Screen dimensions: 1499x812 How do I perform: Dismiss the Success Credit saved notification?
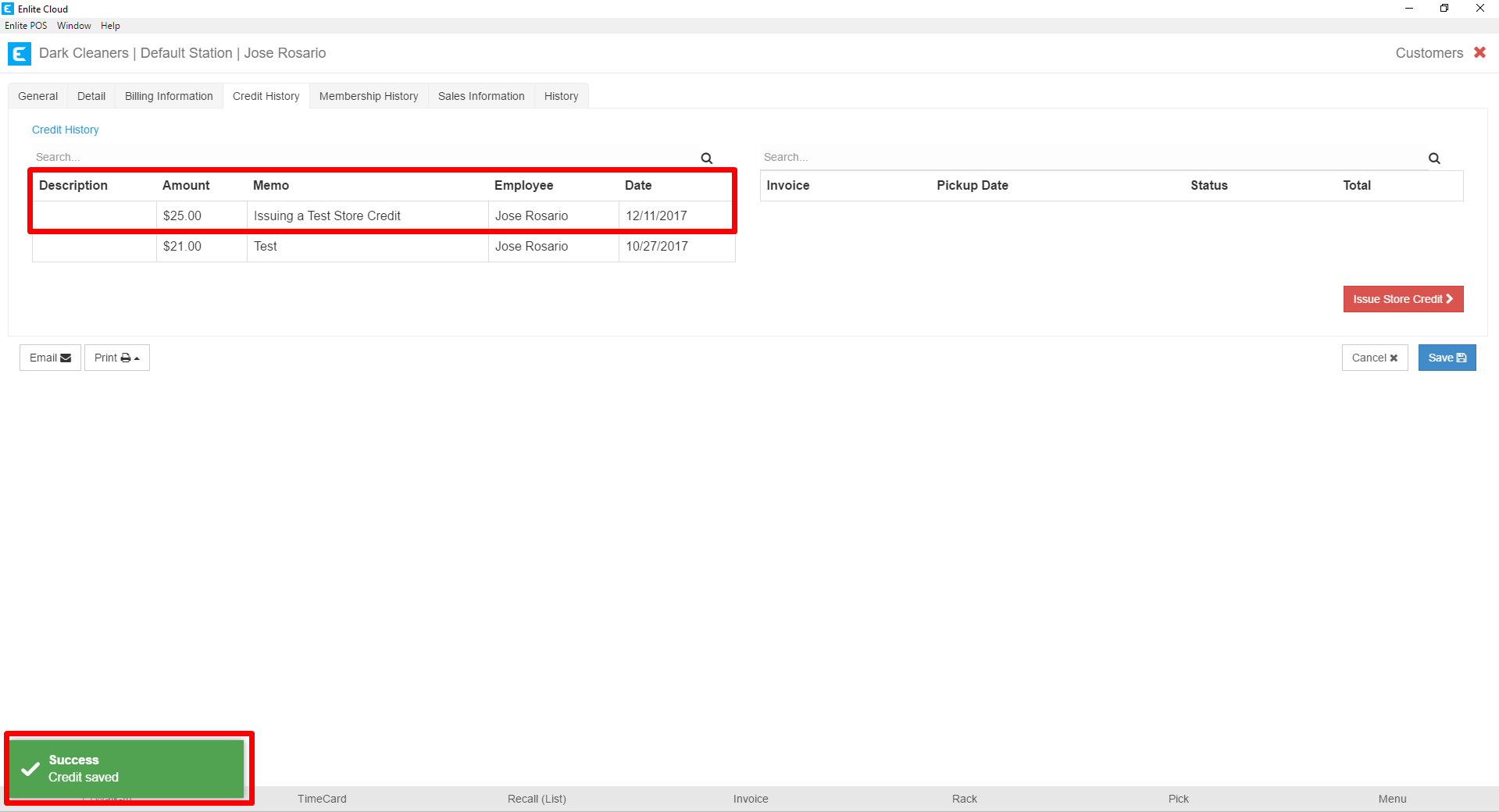(x=127, y=769)
